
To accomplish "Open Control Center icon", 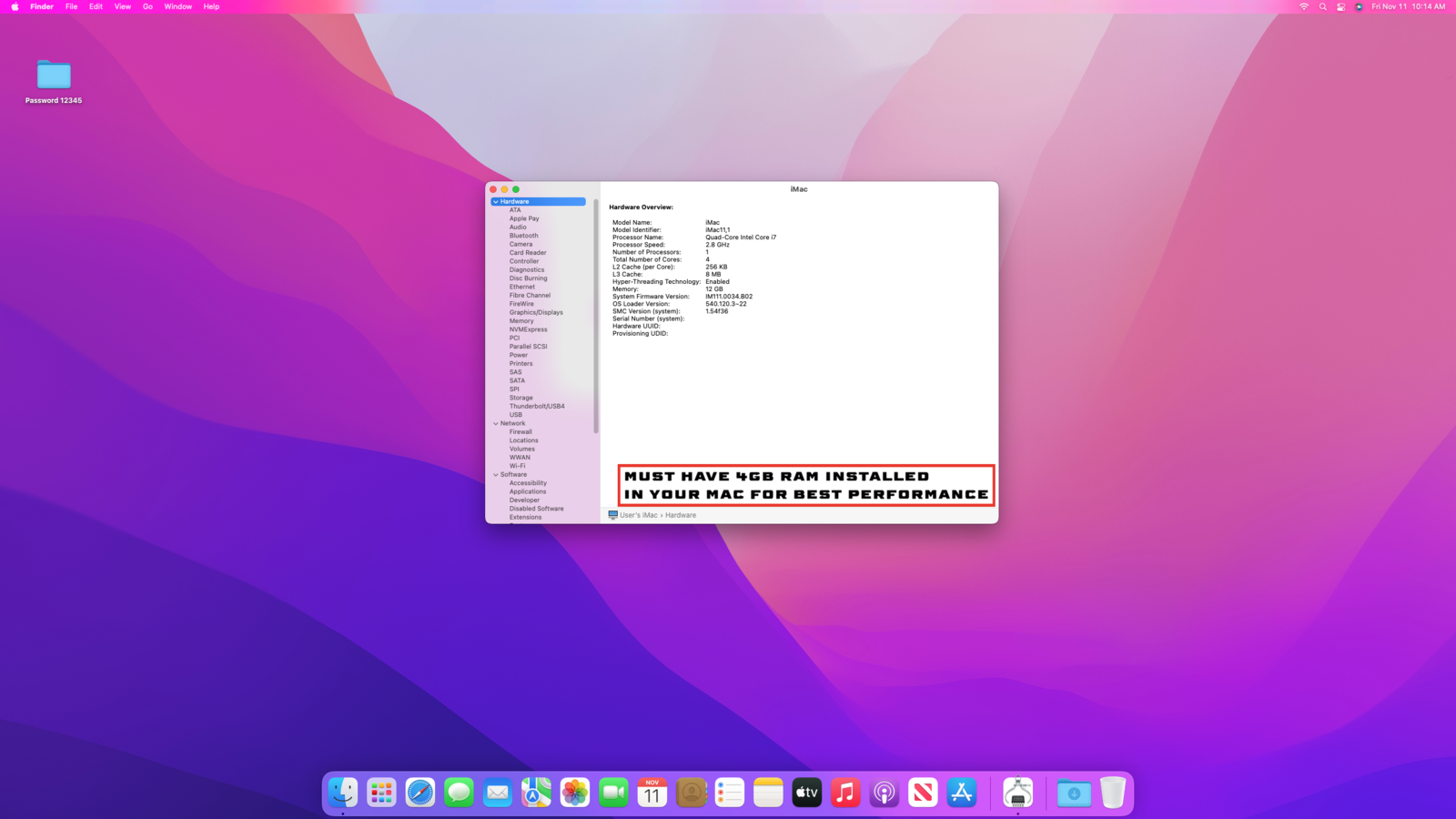I will [1340, 6].
